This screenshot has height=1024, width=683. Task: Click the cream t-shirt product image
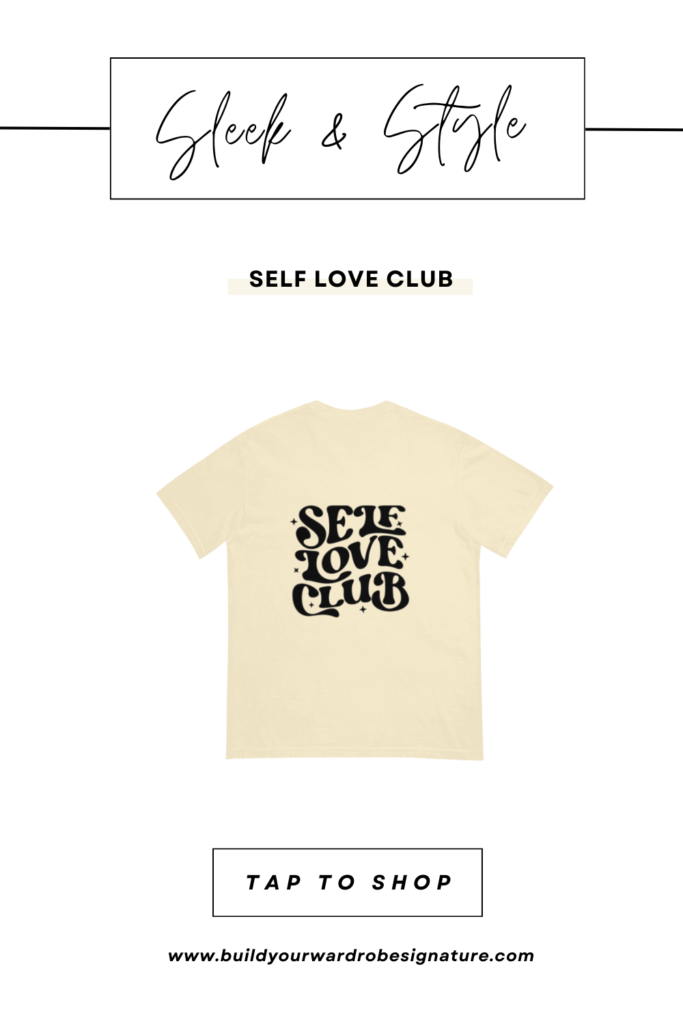pos(355,580)
